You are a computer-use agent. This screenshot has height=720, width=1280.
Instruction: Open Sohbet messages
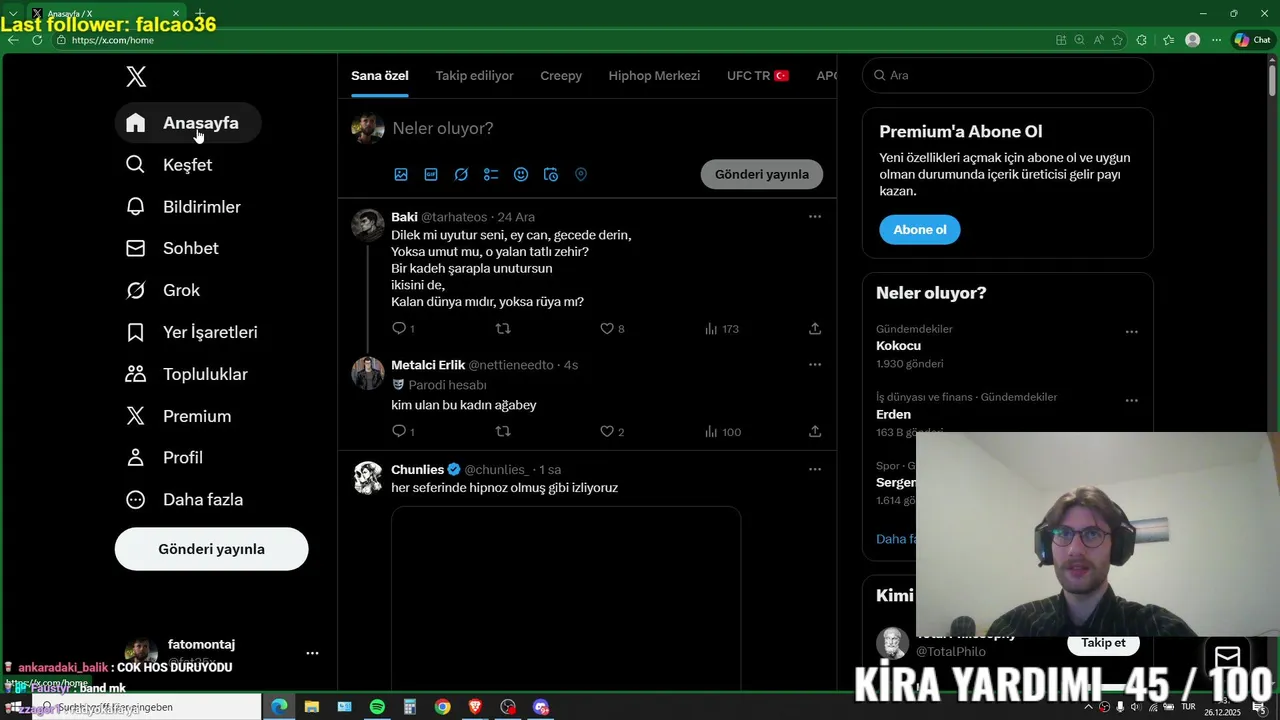pos(172,248)
